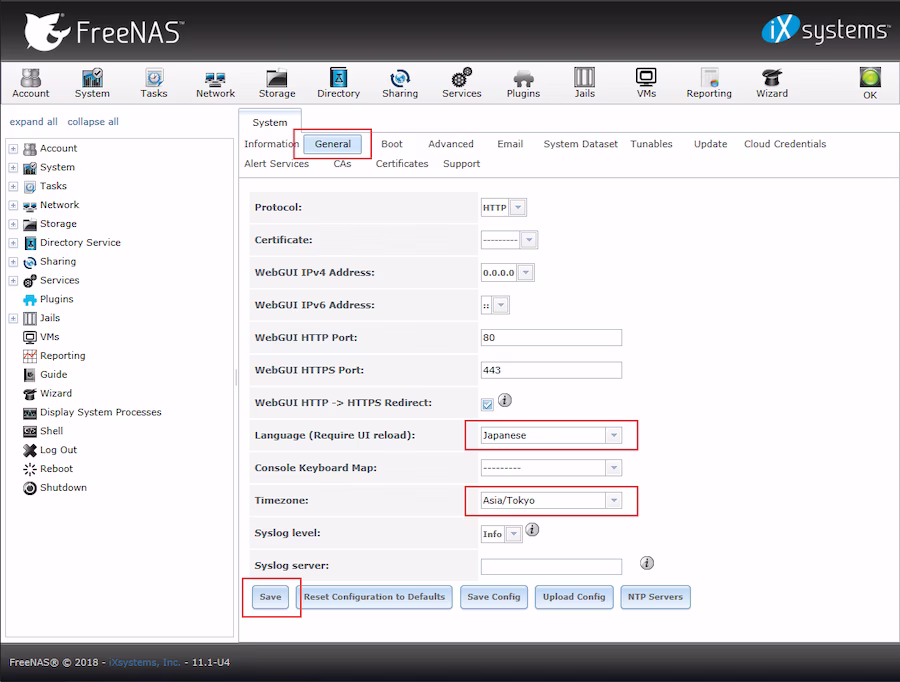Screen dimensions: 900x682
Task: Open the Certificate dropdown
Action: tap(529, 240)
